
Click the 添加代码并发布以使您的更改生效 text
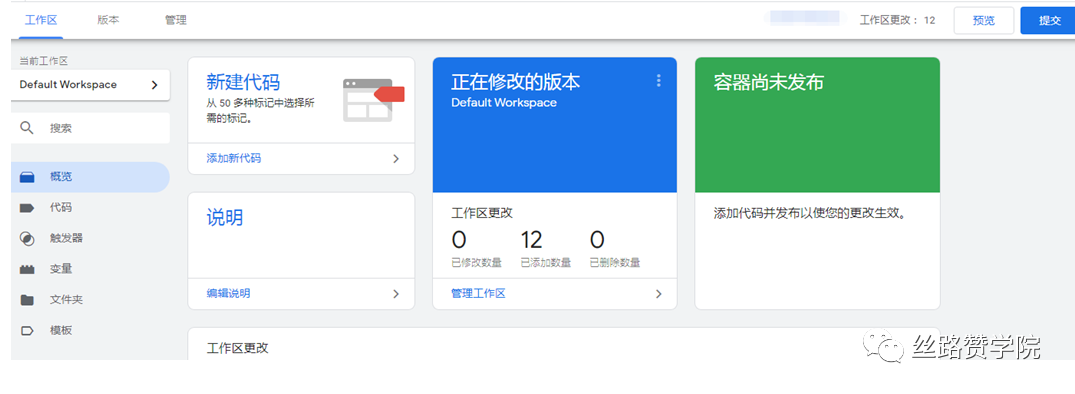[x=810, y=213]
